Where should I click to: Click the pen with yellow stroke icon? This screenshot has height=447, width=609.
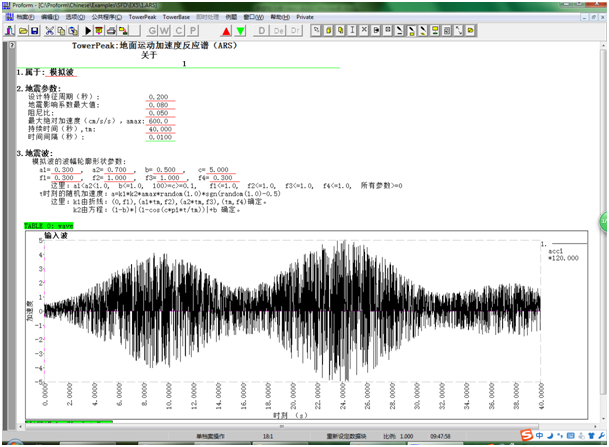pyautogui.click(x=423, y=30)
